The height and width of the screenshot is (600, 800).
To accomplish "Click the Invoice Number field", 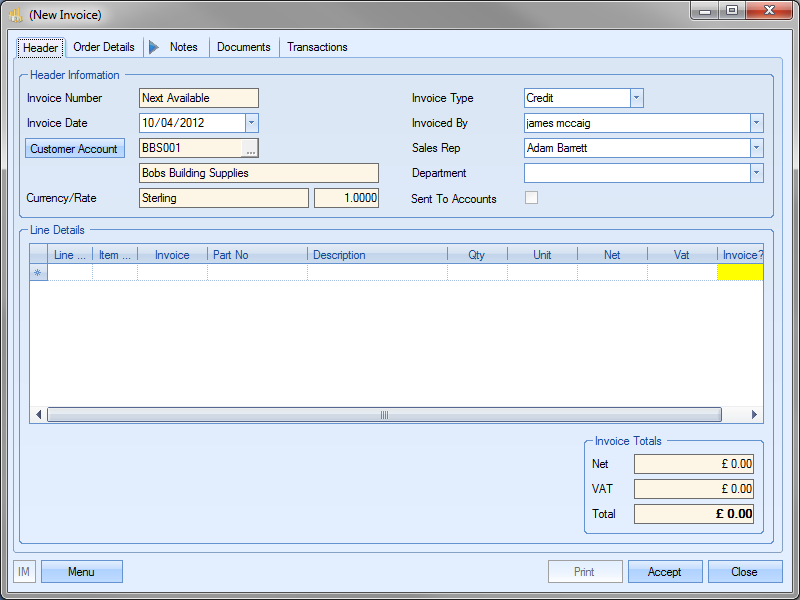I will (199, 98).
